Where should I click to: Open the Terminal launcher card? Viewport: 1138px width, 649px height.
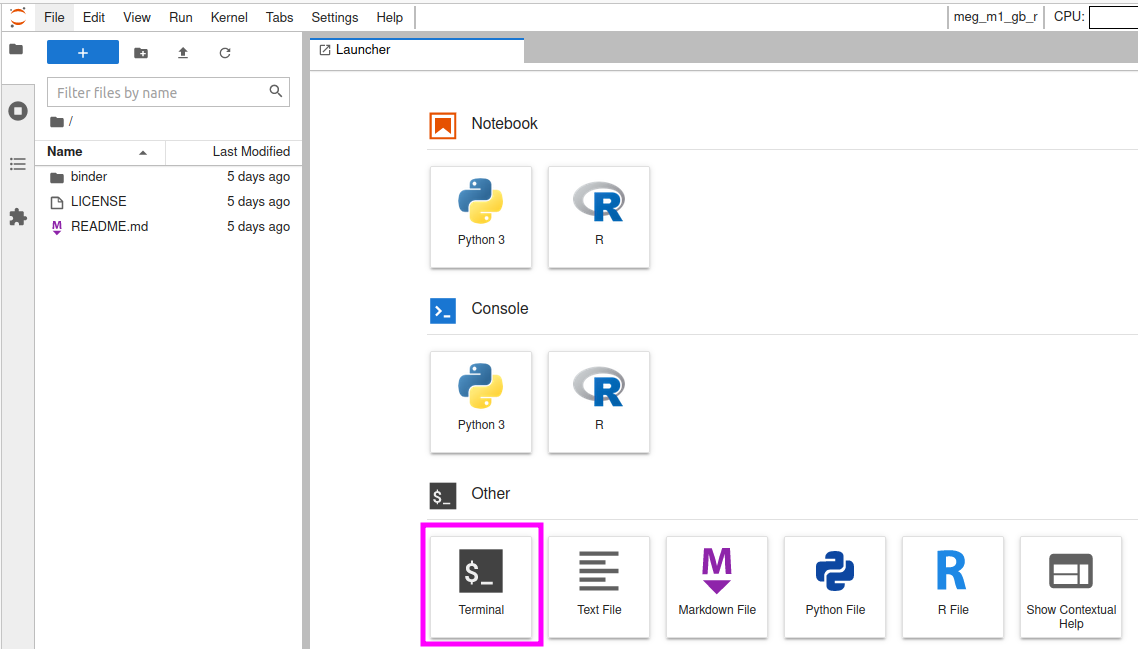(481, 585)
